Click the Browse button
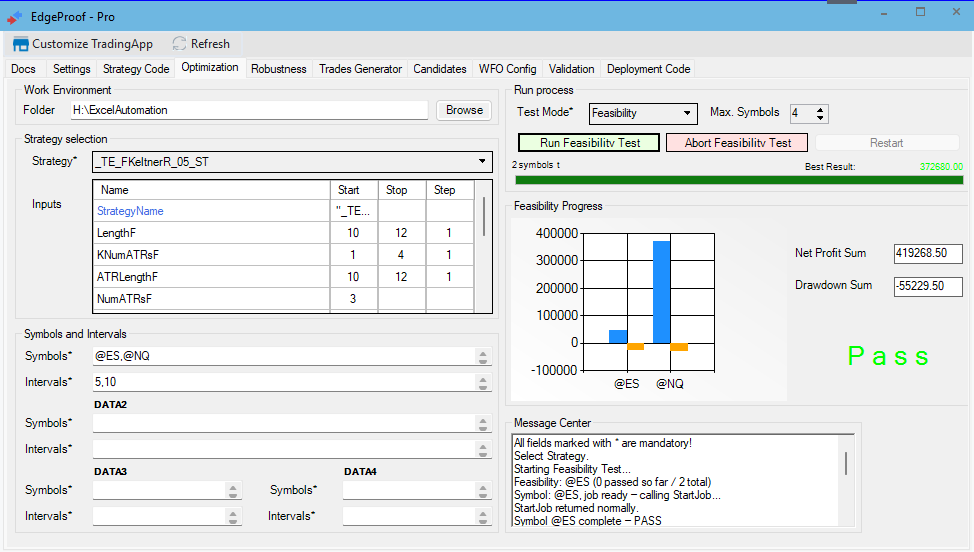Viewport: 974px width, 552px height. [464, 110]
